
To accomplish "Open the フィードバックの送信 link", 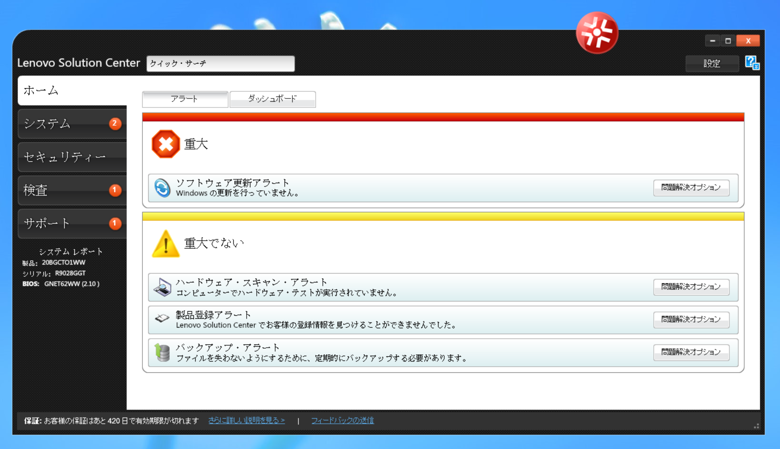I will click(342, 421).
